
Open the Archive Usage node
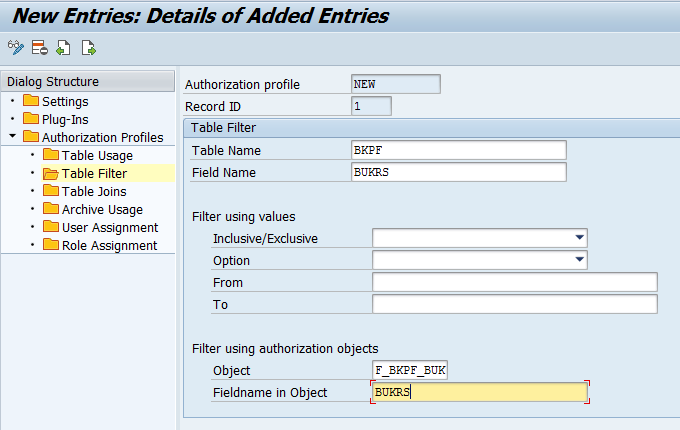tap(102, 209)
